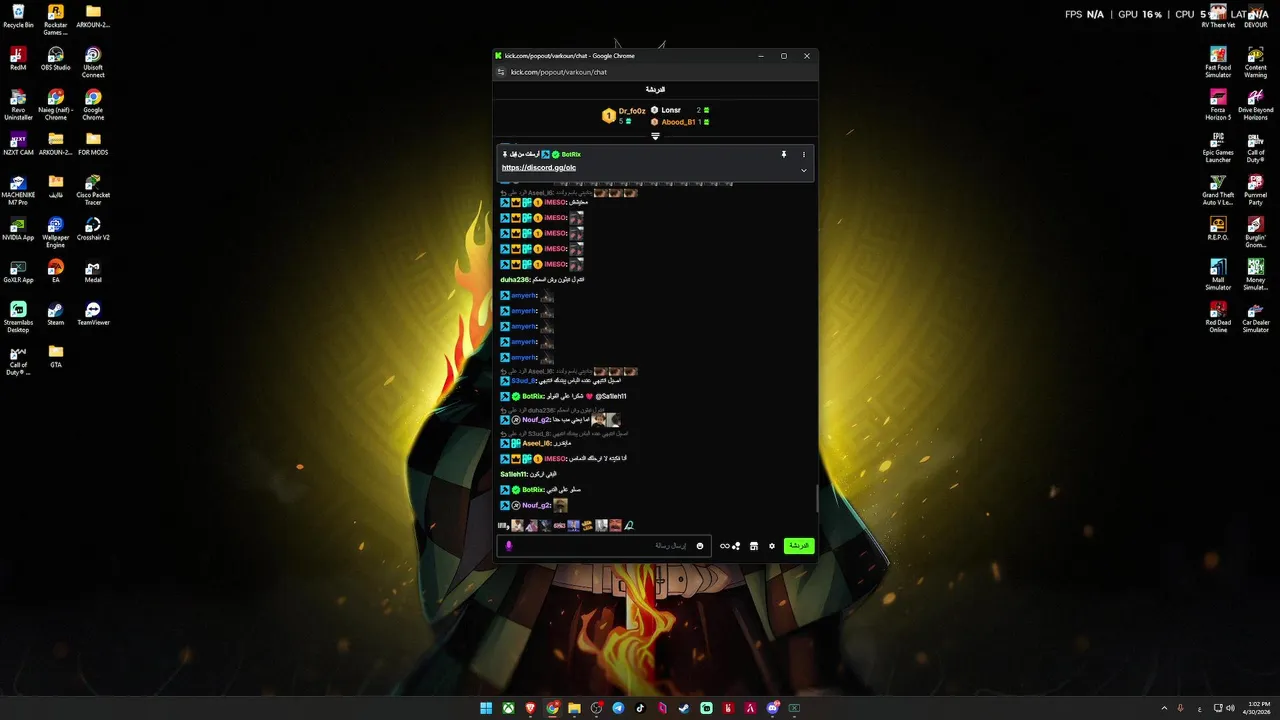Open the shop icon near chat input
The height and width of the screenshot is (720, 1280).
pos(754,546)
